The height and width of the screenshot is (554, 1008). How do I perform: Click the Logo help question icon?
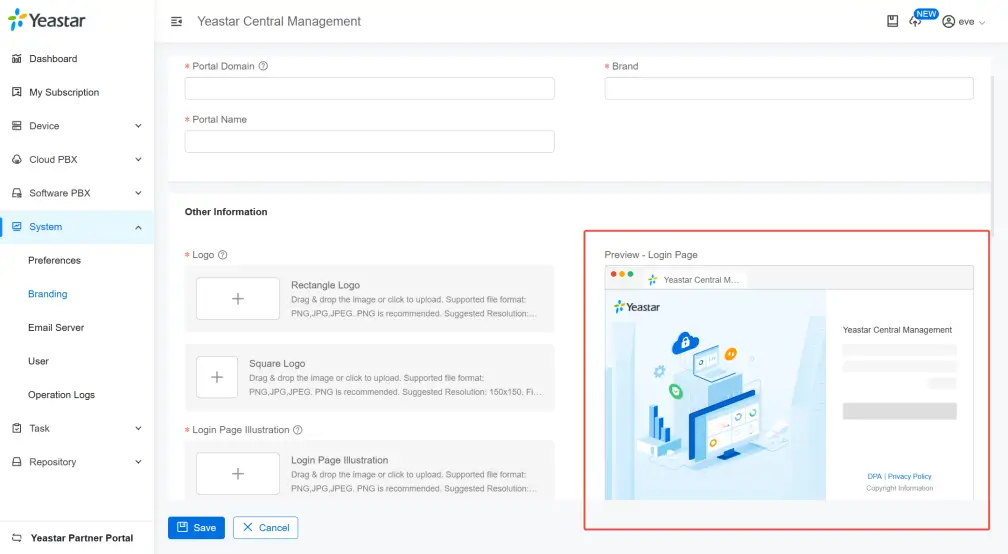point(222,255)
